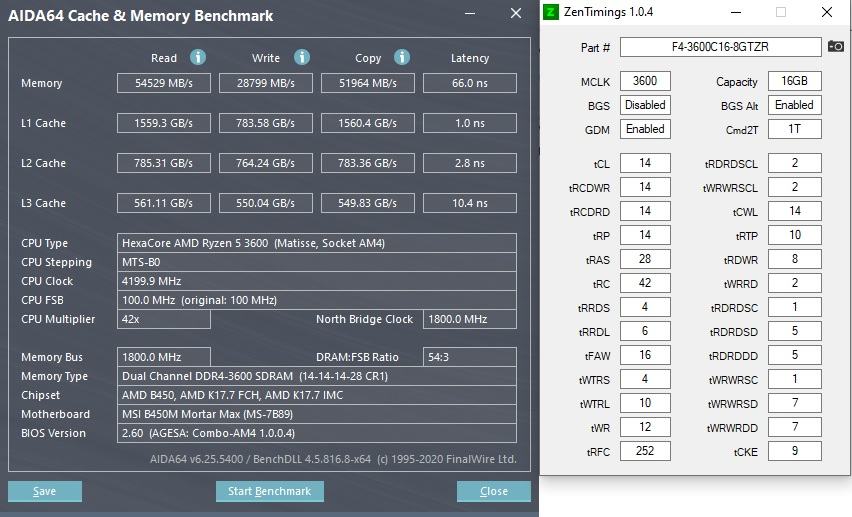Click the Capacity value 16GB
Image resolution: width=852 pixels, height=517 pixels.
point(794,81)
